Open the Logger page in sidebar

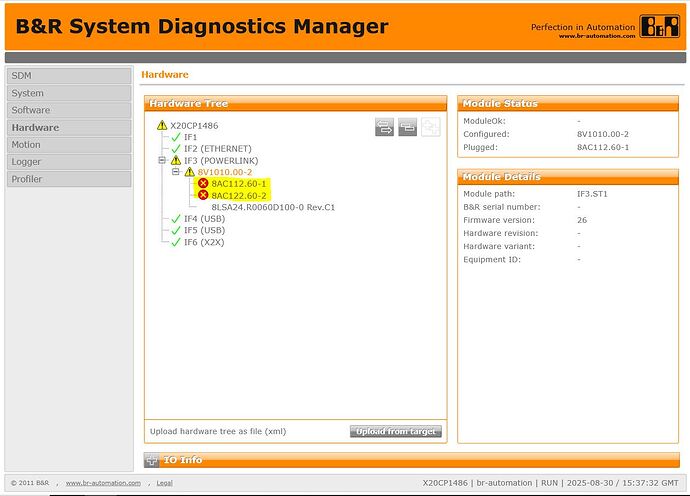[69, 162]
